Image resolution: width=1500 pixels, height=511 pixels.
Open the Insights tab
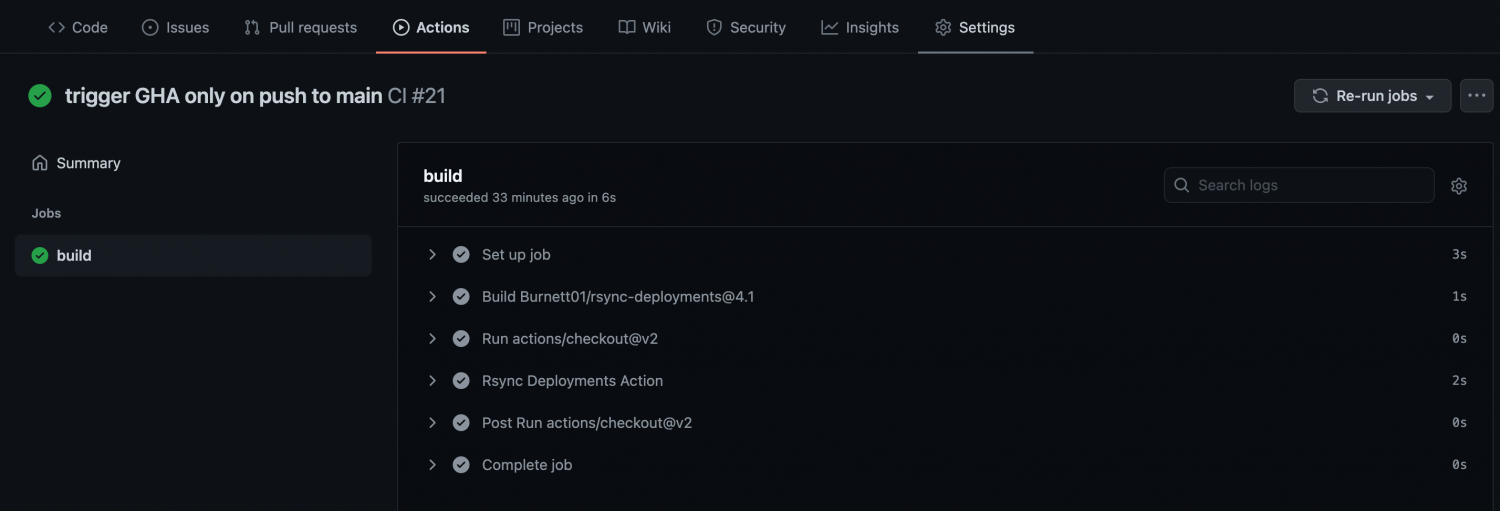860,27
